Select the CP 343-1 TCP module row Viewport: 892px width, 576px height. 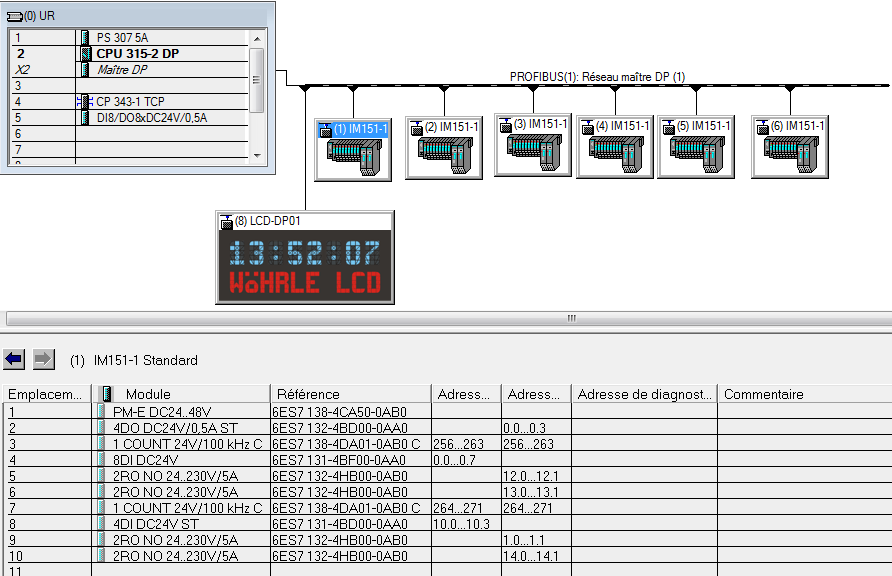tap(130, 102)
